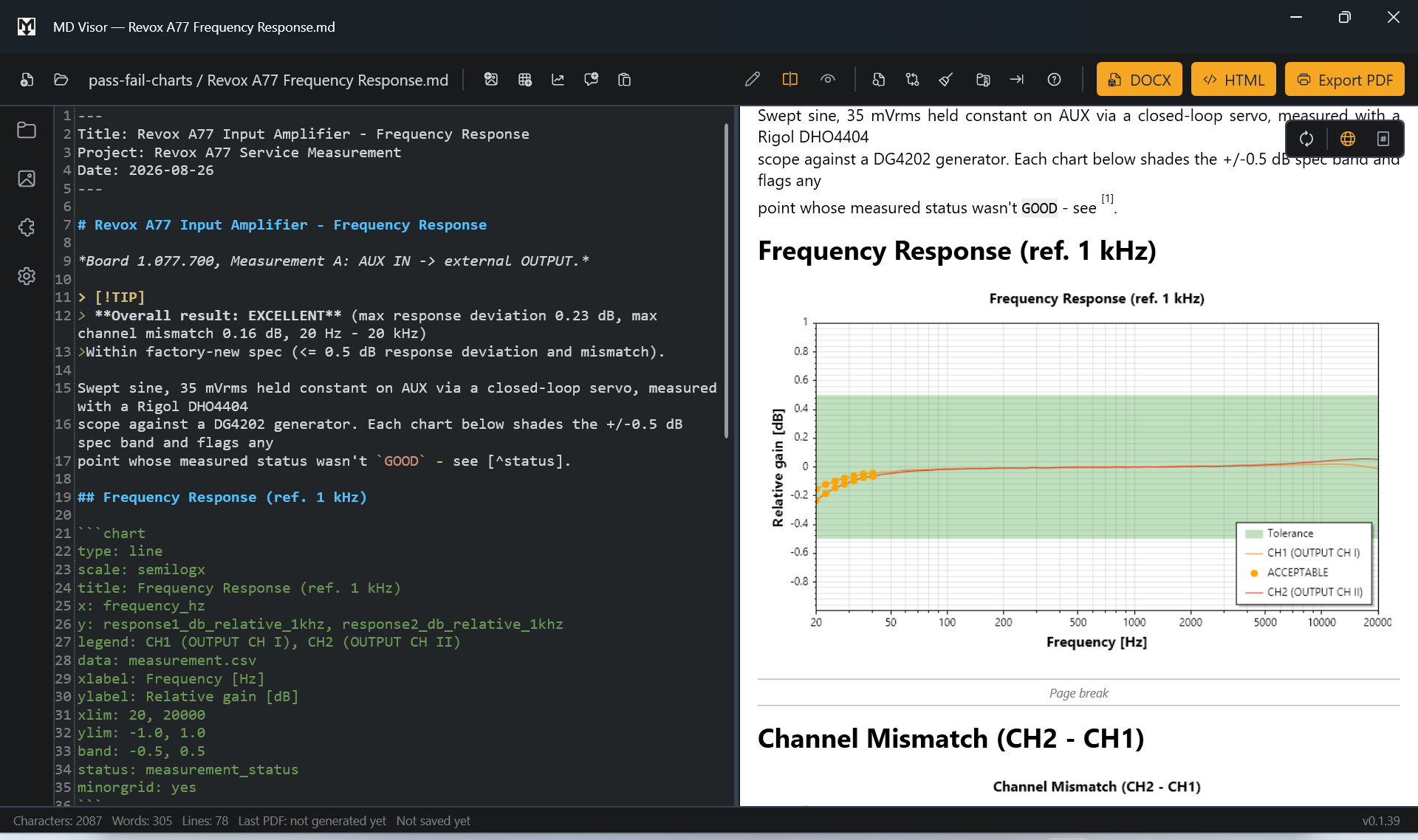Click the MD Visor app logo
Viewport: 1418px width, 840px height.
(x=27, y=27)
